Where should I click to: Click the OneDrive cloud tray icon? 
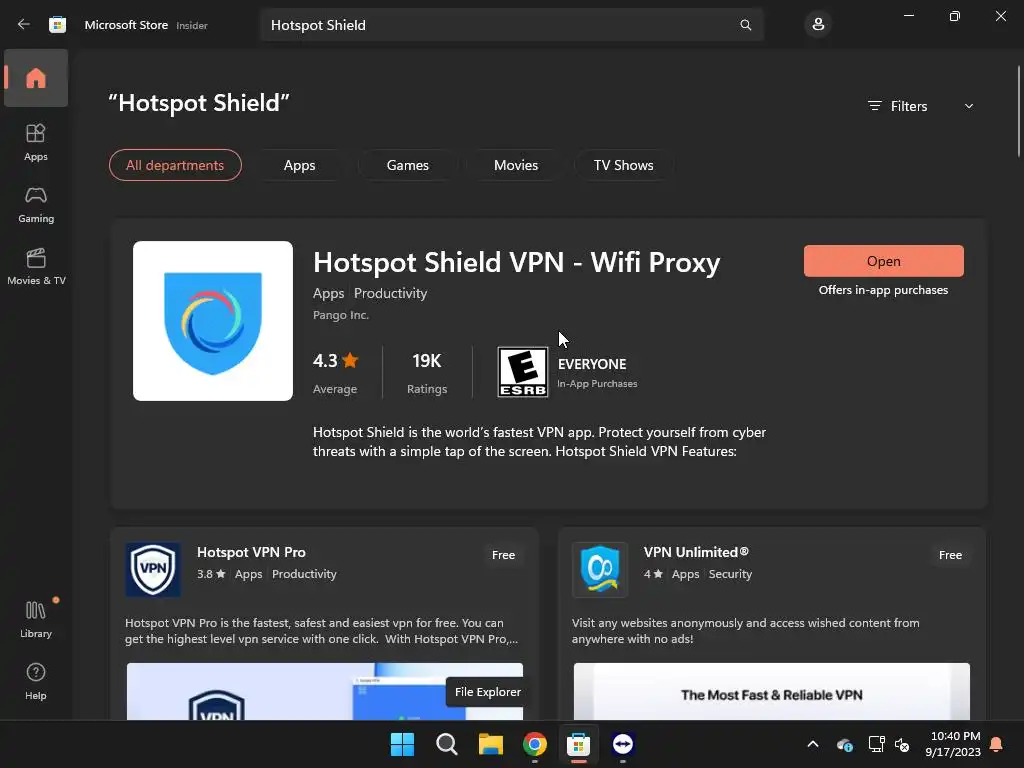pyautogui.click(x=844, y=744)
